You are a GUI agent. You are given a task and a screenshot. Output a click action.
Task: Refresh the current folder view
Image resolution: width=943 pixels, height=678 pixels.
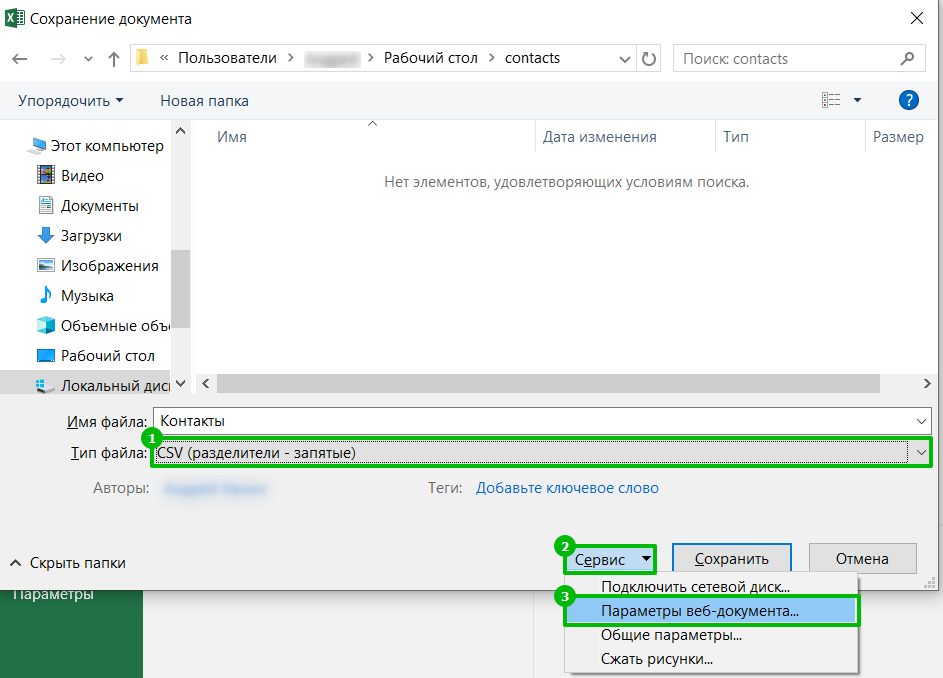click(x=650, y=59)
